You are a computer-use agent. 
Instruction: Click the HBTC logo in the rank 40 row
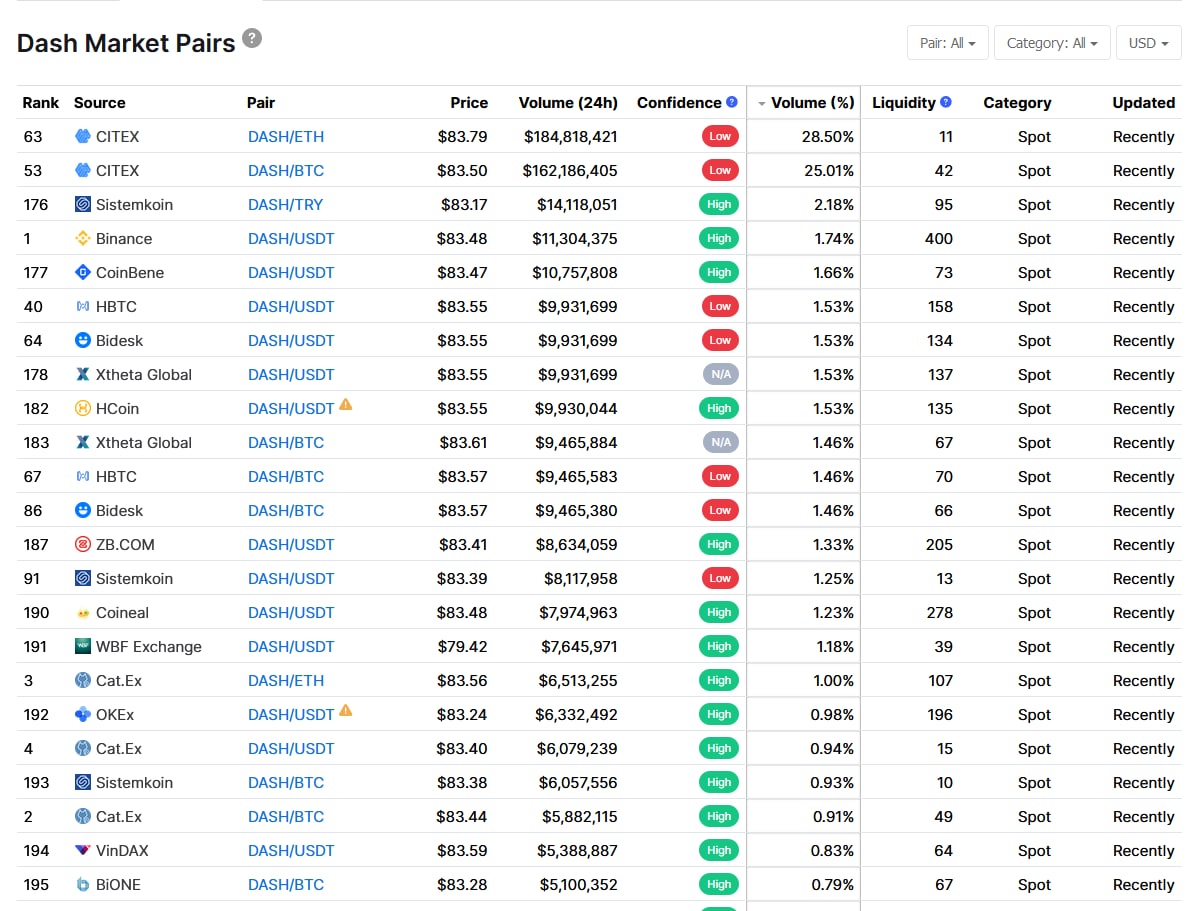tap(83, 306)
